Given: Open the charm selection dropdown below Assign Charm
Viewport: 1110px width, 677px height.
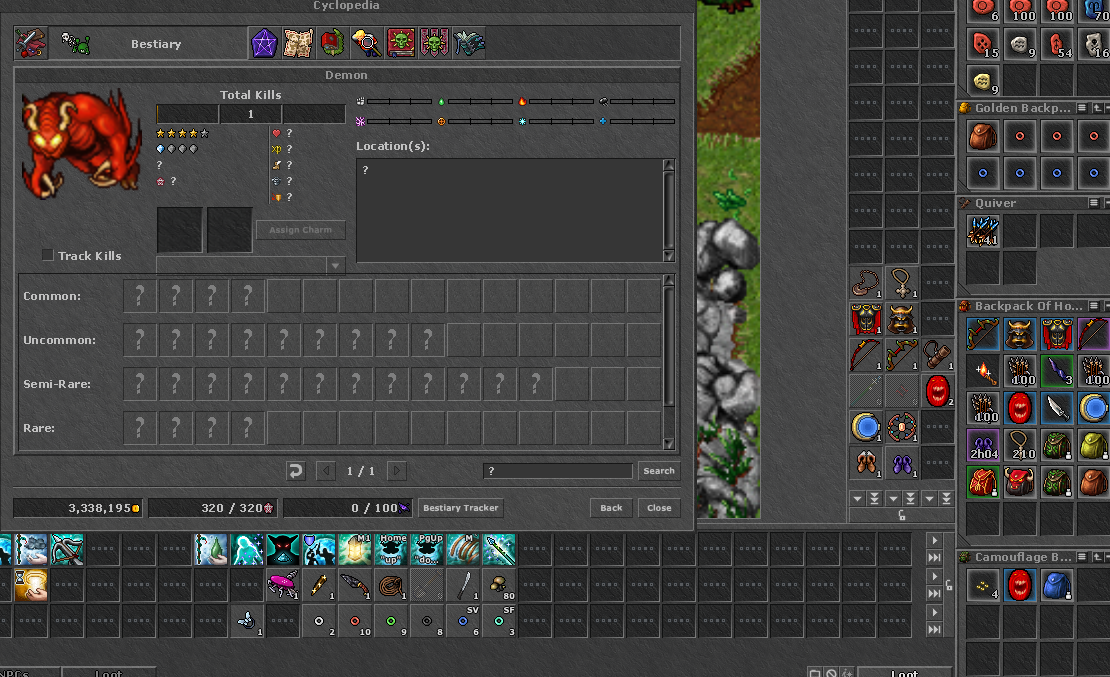Looking at the screenshot, I should (335, 264).
